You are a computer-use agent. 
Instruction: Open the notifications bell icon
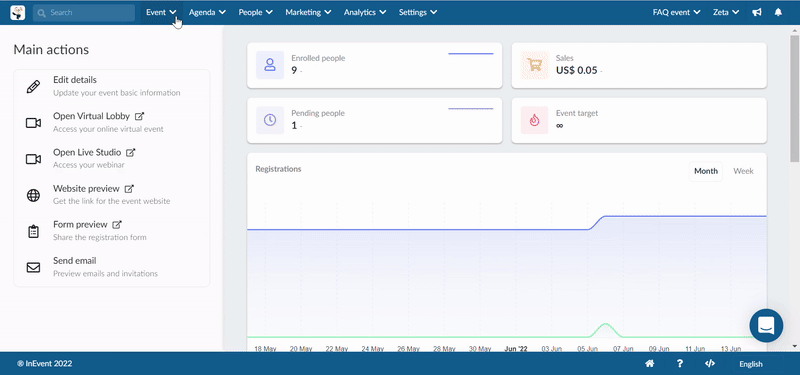(778, 12)
